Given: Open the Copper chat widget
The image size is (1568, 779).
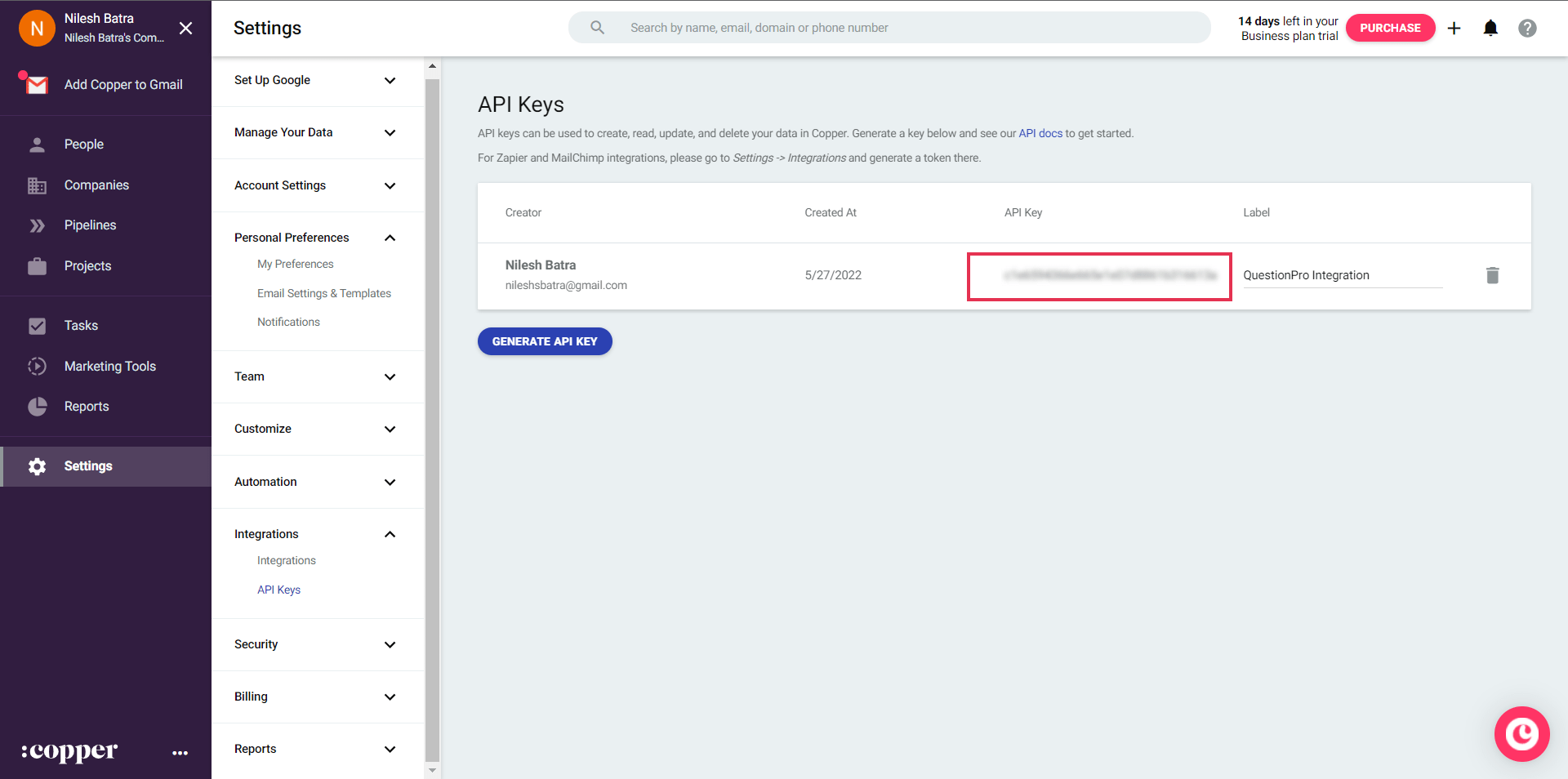Looking at the screenshot, I should (1521, 733).
